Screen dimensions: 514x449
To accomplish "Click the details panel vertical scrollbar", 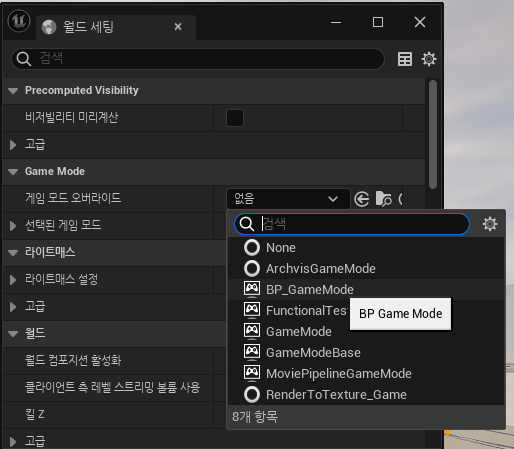I will pos(433,135).
